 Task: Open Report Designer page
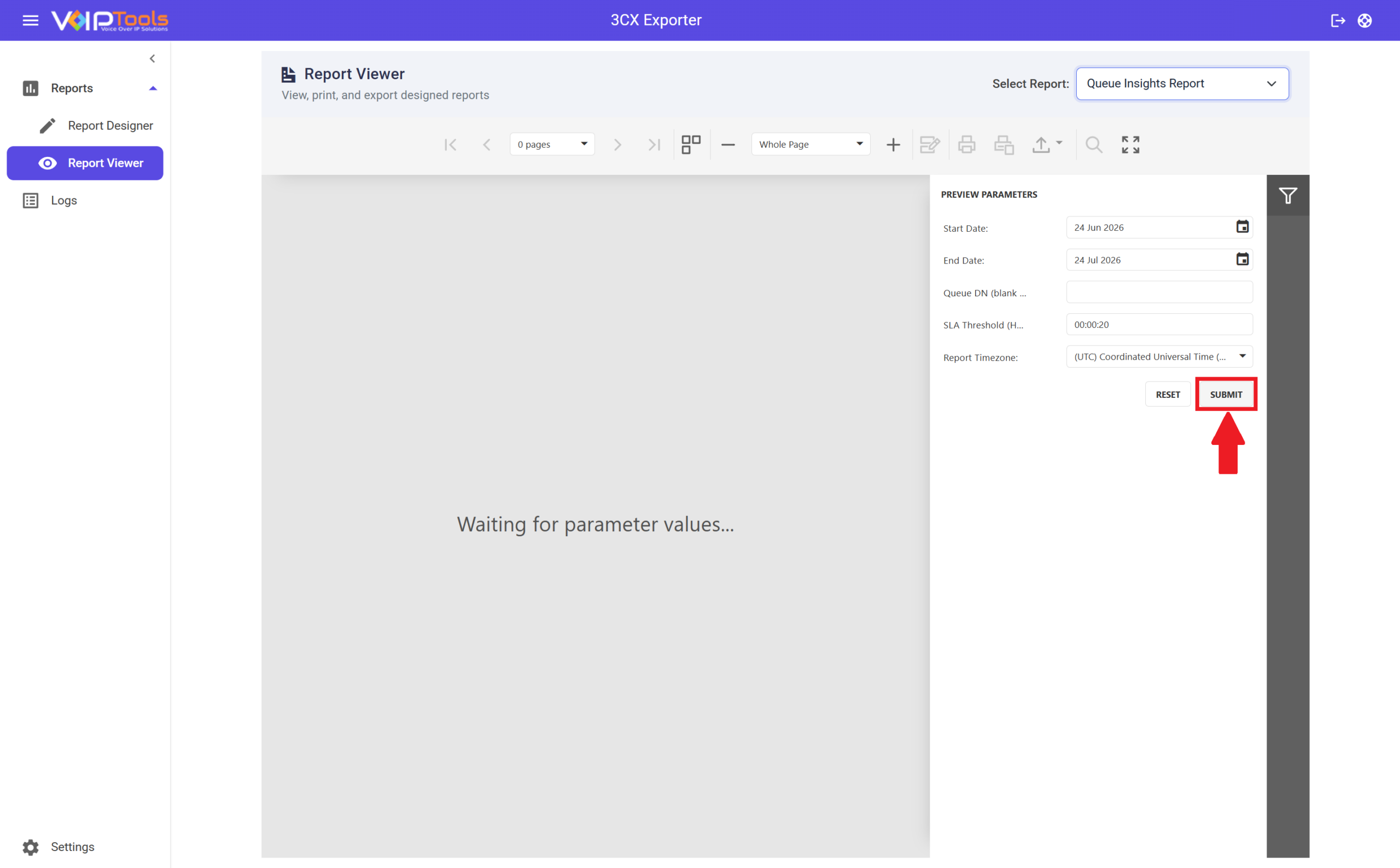coord(85,126)
